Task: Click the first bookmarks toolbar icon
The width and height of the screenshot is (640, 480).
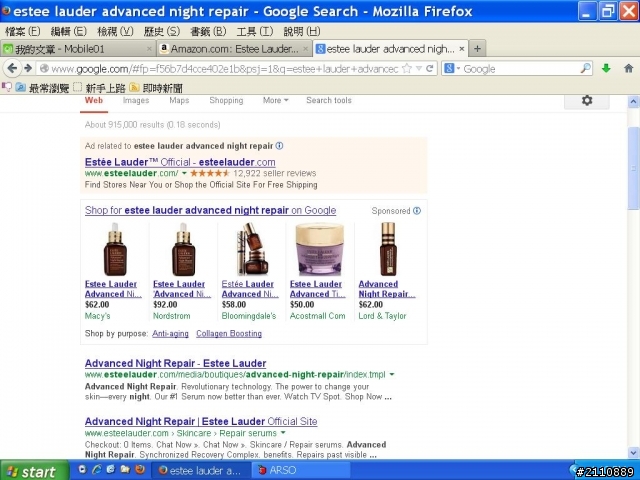Action: (7, 87)
